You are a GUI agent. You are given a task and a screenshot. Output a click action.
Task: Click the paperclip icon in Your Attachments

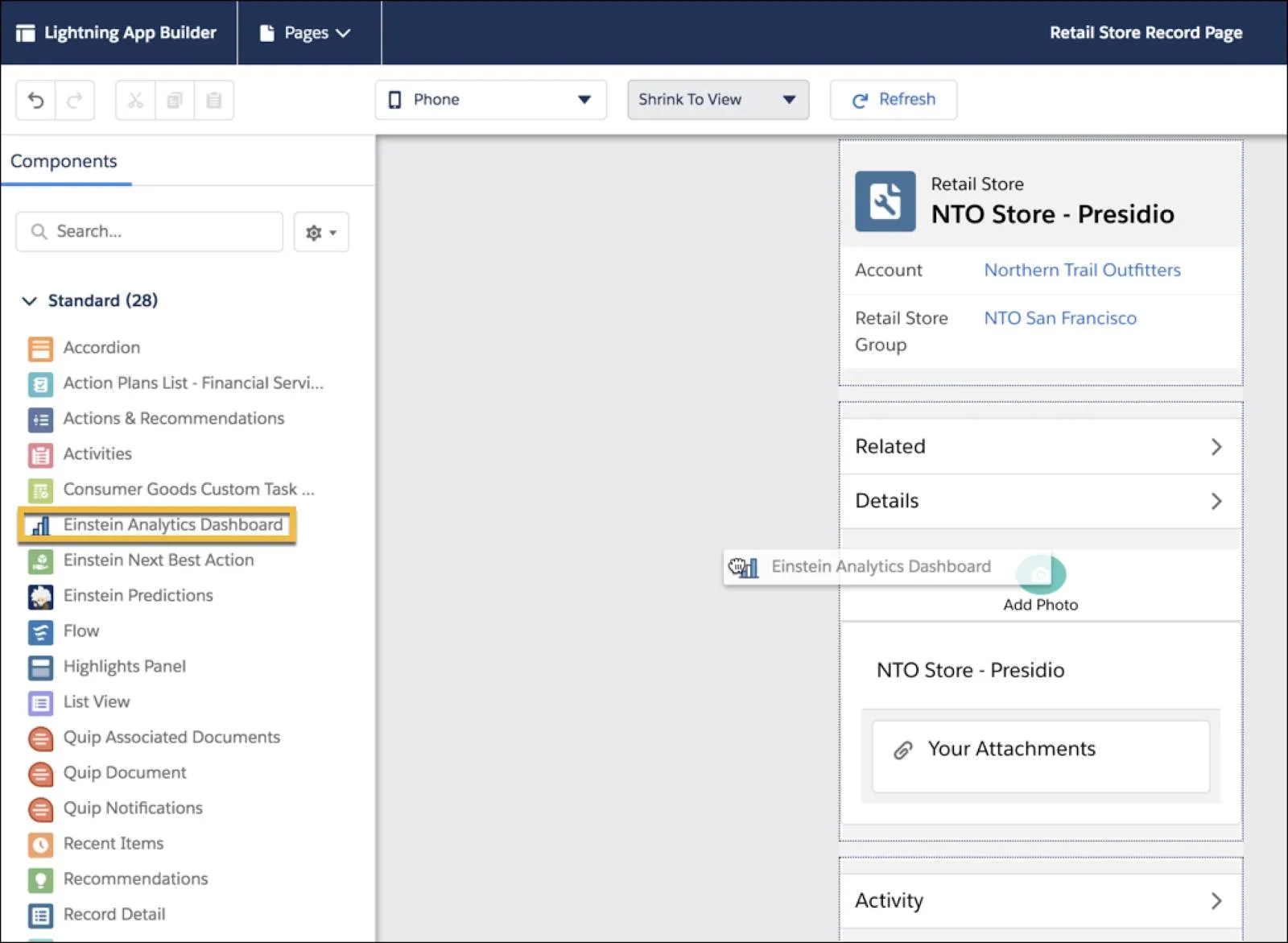[902, 751]
